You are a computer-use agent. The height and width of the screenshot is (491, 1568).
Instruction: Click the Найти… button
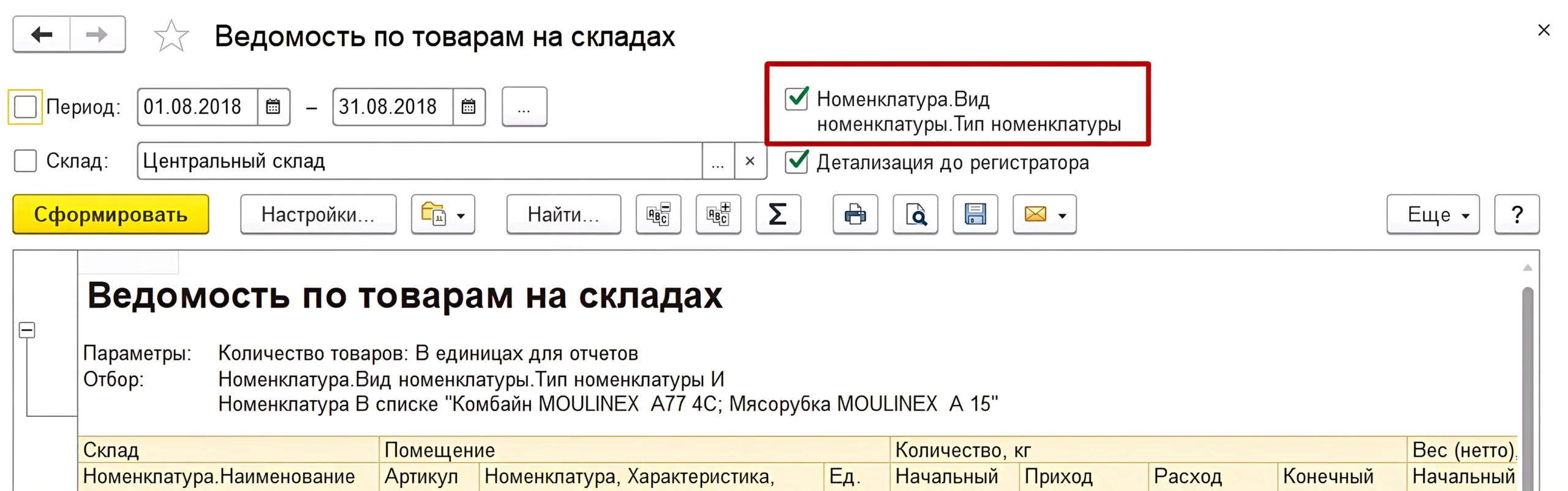(x=563, y=215)
